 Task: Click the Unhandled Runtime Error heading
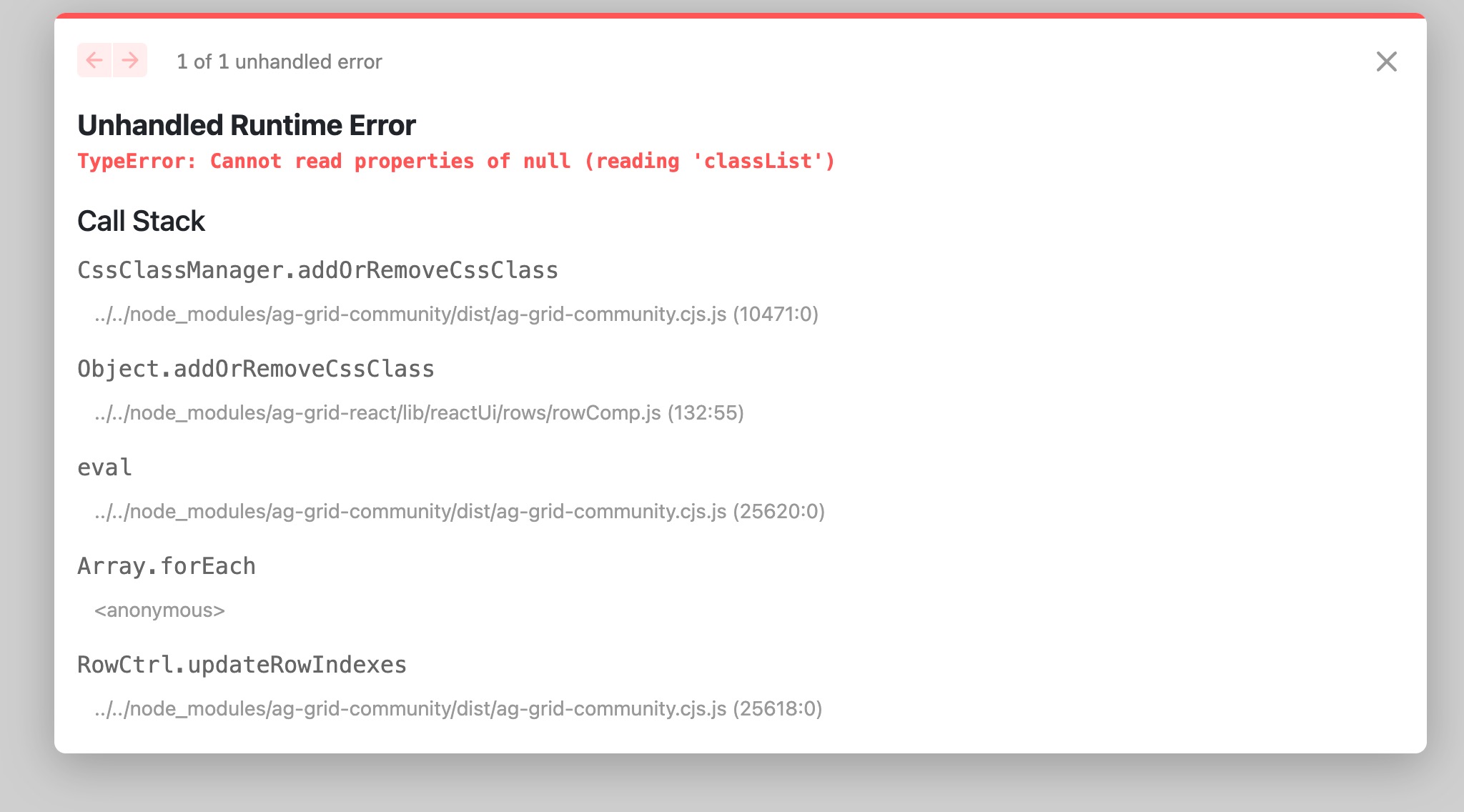pyautogui.click(x=247, y=124)
